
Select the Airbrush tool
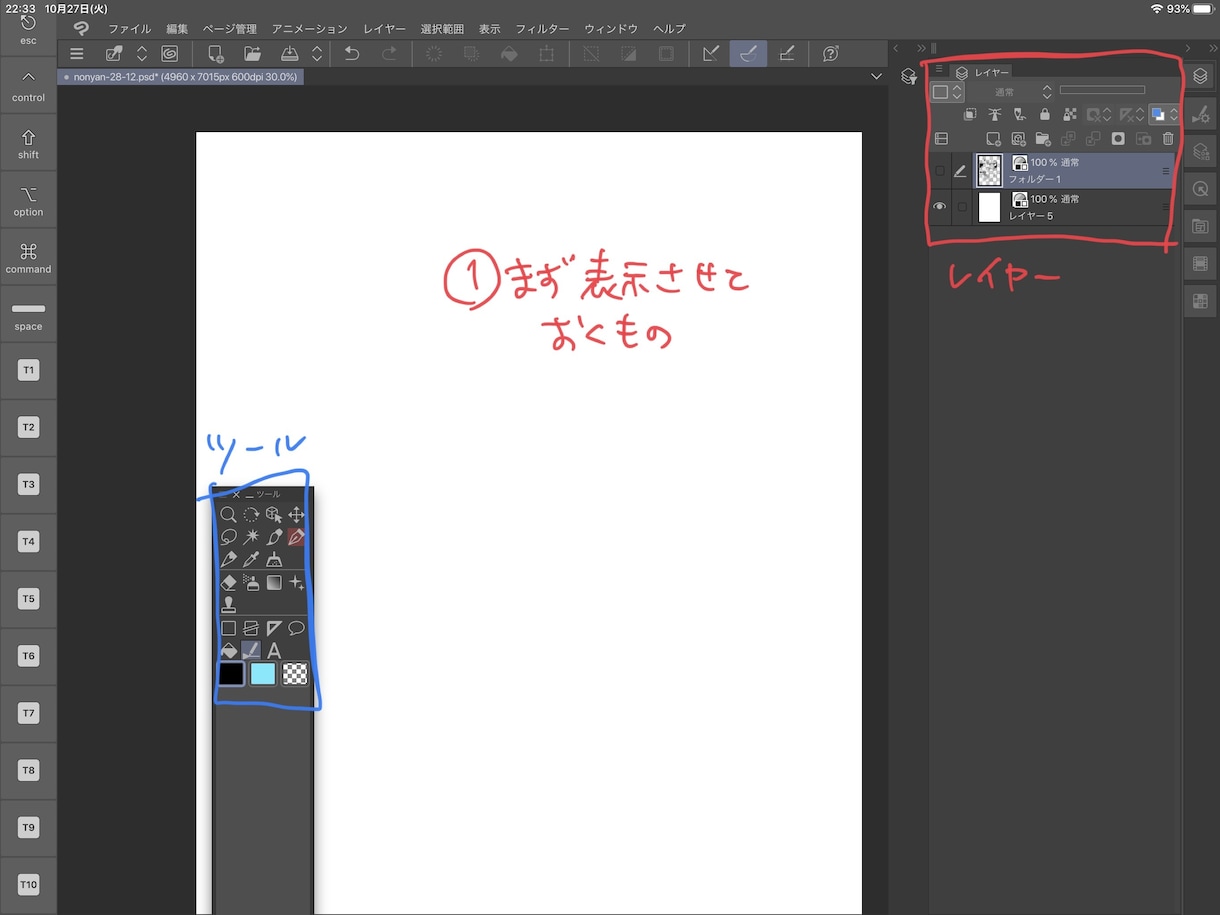coord(251,582)
